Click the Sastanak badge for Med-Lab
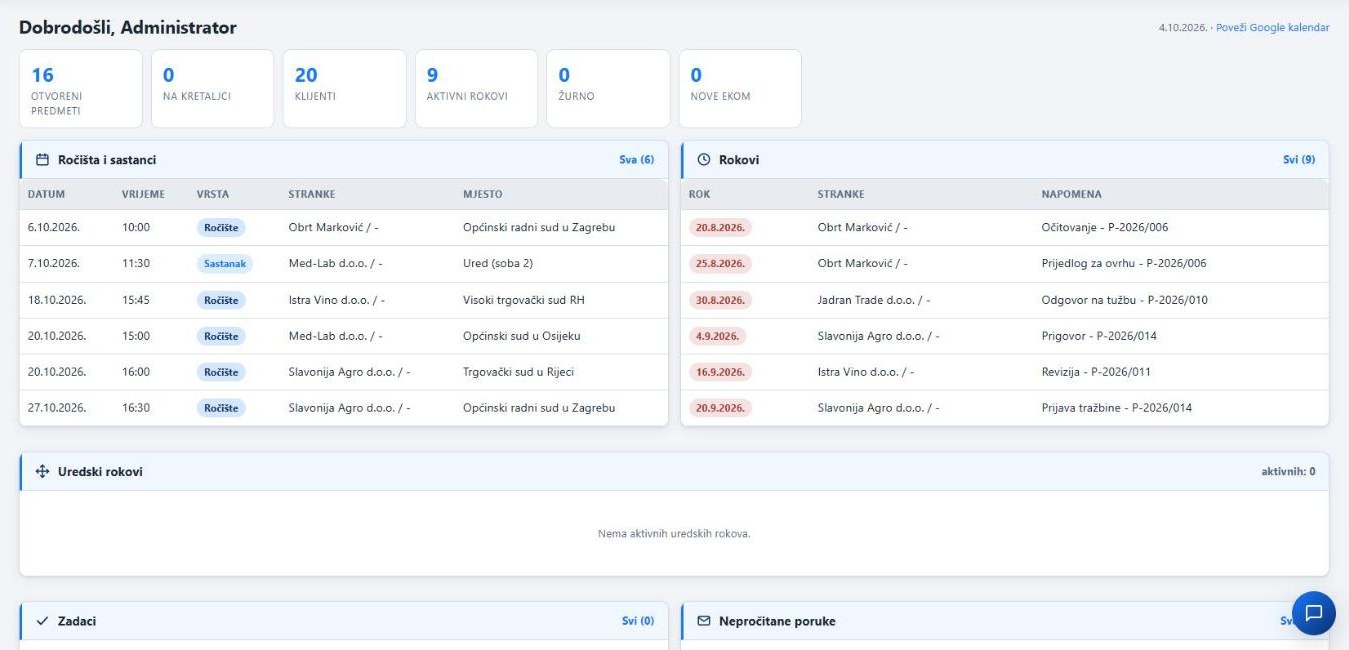The image size is (1349, 650). [x=225, y=264]
